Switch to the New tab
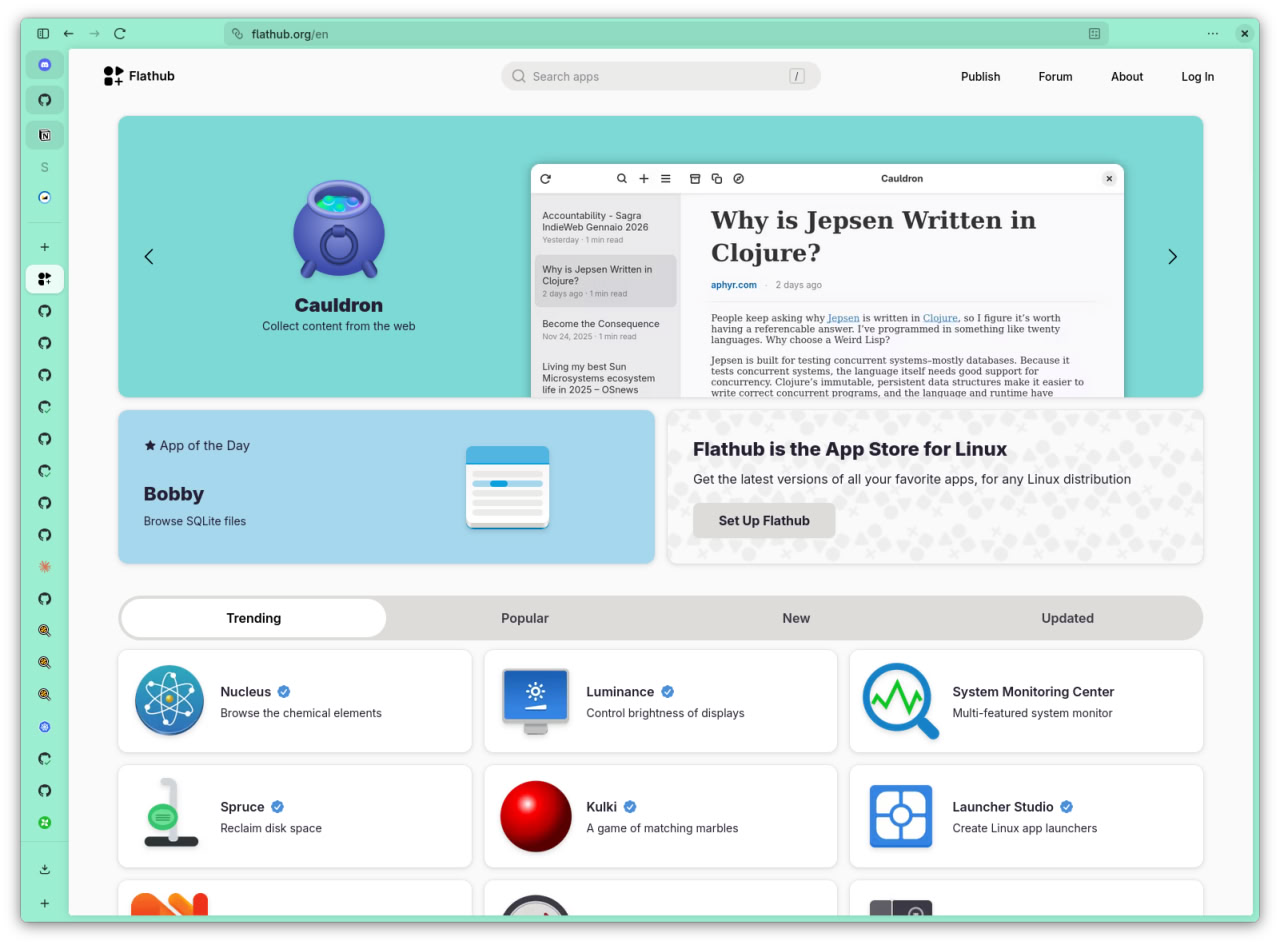This screenshot has width=1280, height=945. (796, 618)
